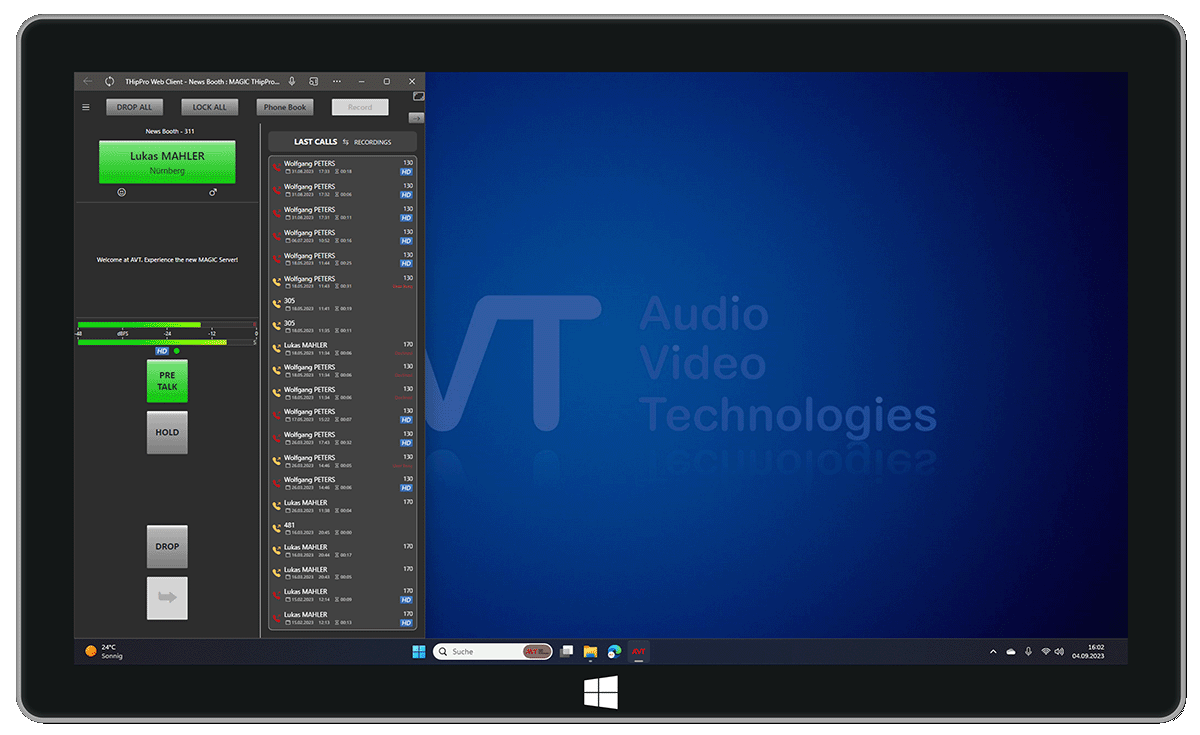The image size is (1200, 735).
Task: Expand the side panel with the right arrow button
Action: click(x=417, y=117)
